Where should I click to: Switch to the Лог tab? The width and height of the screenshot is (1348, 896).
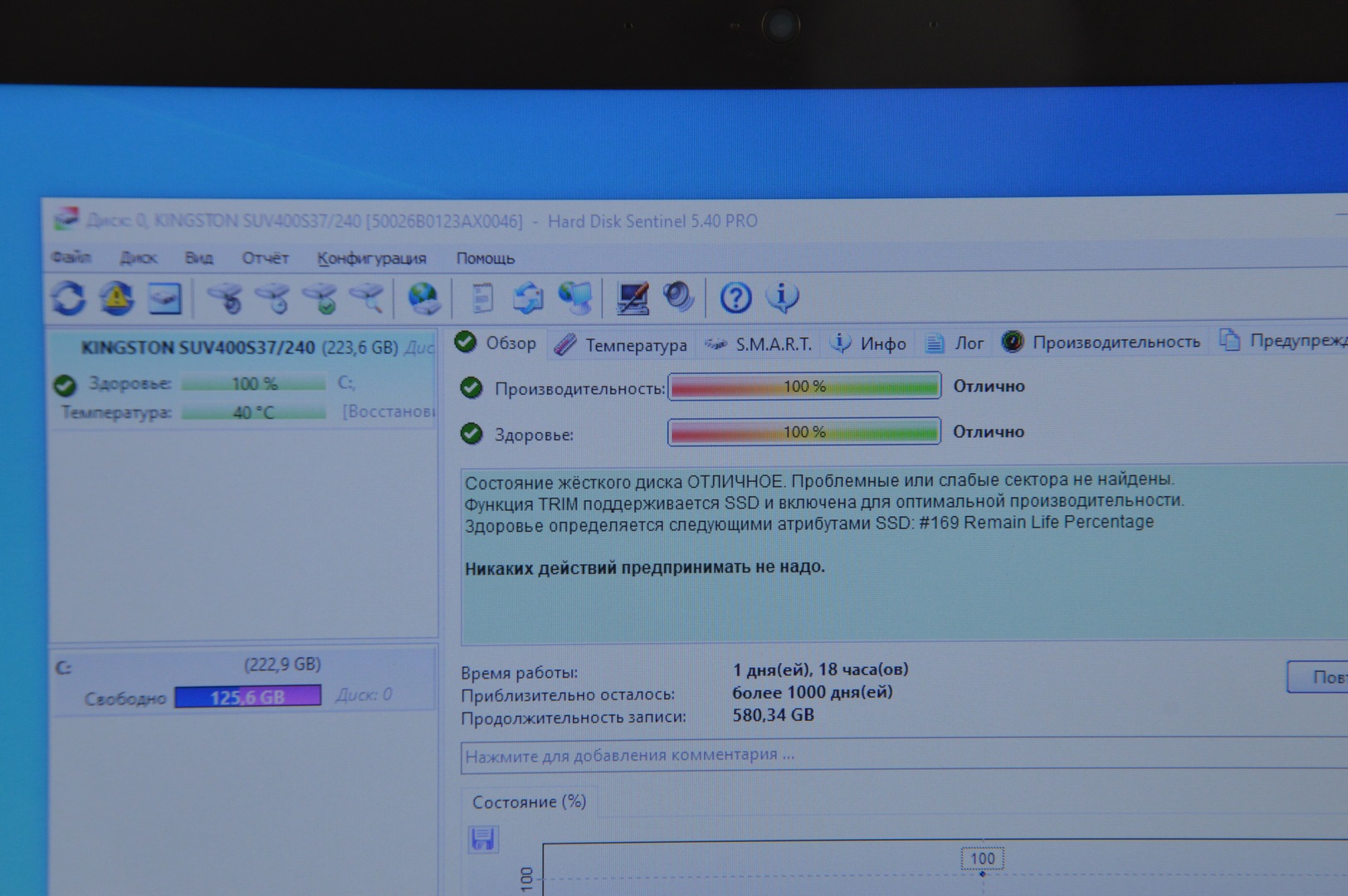(x=955, y=343)
